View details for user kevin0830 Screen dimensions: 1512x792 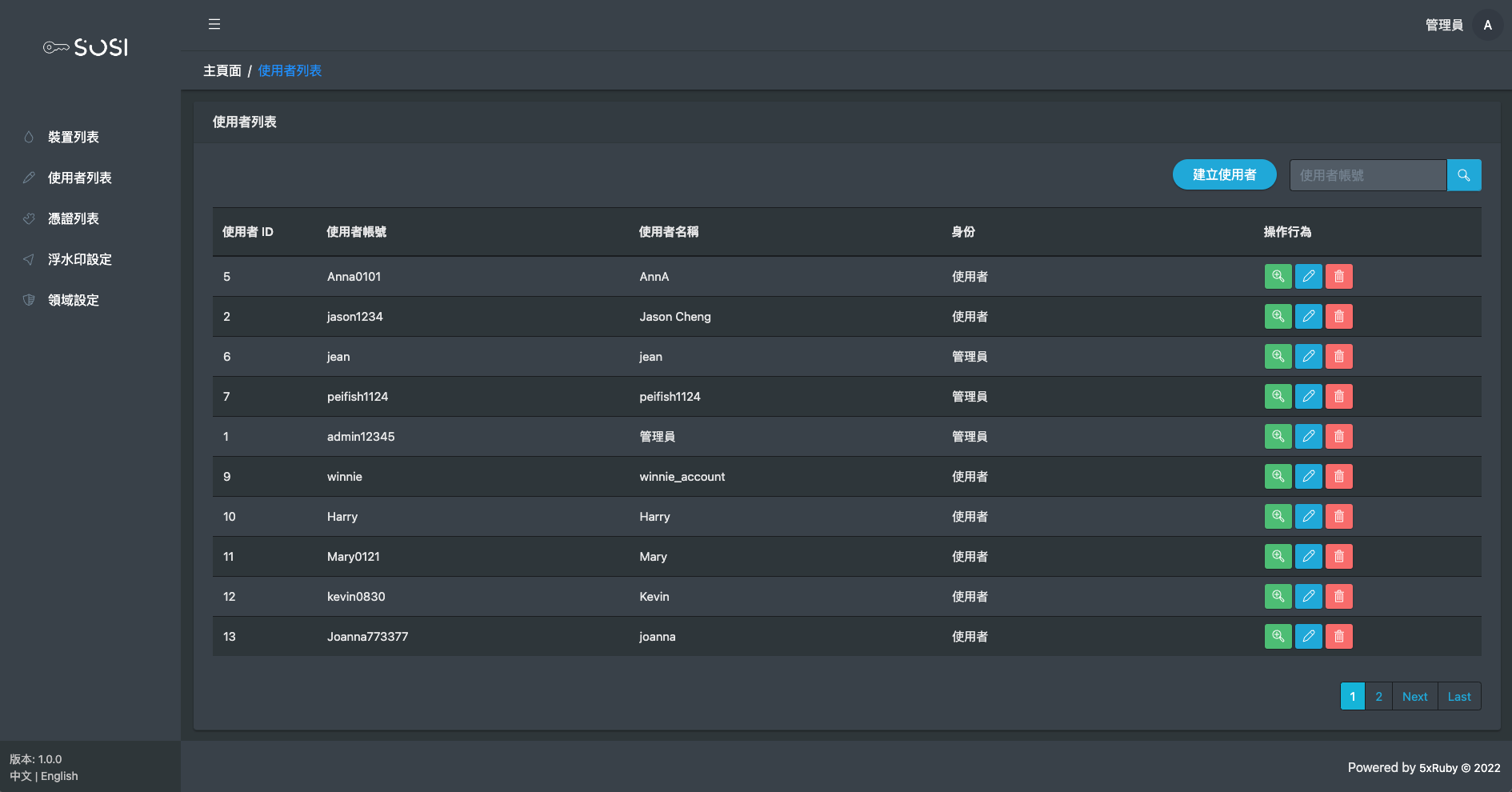(x=1278, y=597)
